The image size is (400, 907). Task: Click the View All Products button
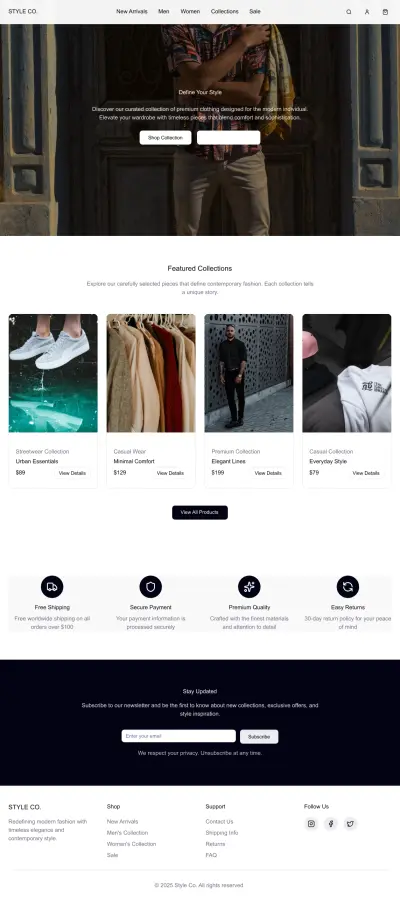[x=200, y=513]
